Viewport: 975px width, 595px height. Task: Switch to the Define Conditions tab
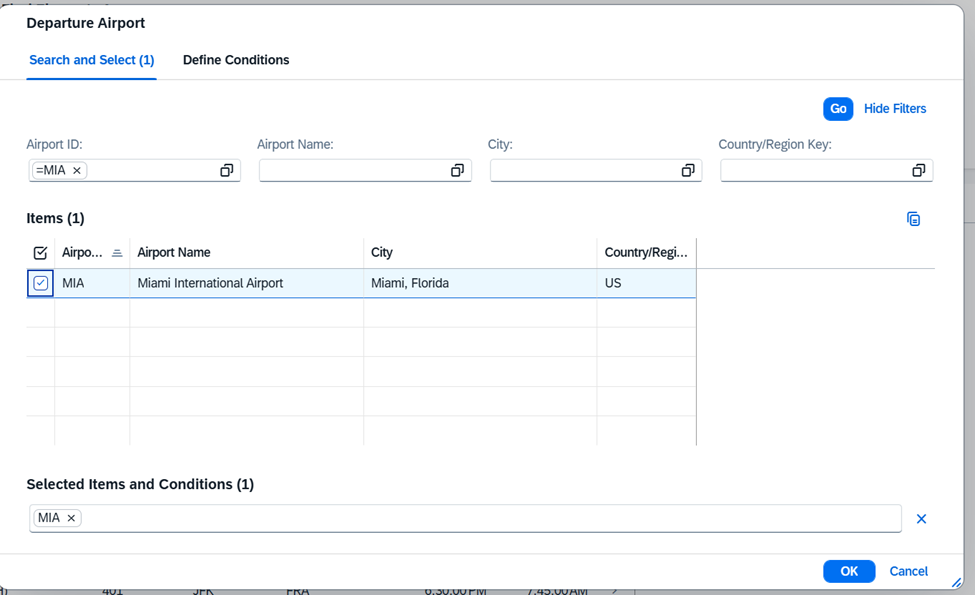pos(236,60)
